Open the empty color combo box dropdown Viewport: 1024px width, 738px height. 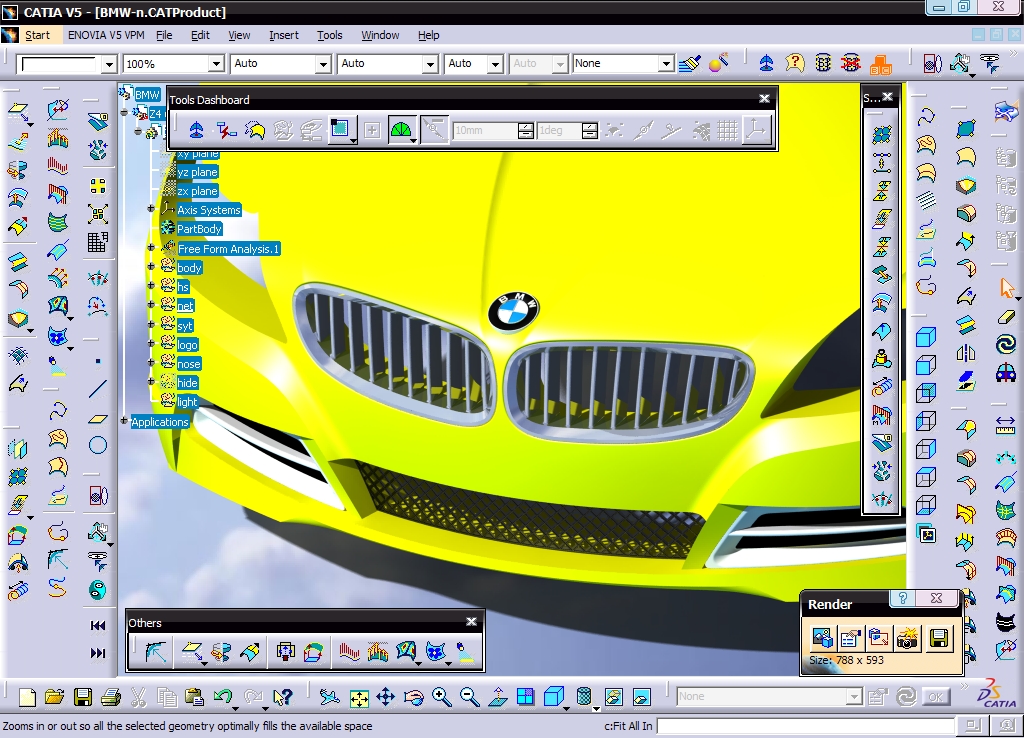109,64
